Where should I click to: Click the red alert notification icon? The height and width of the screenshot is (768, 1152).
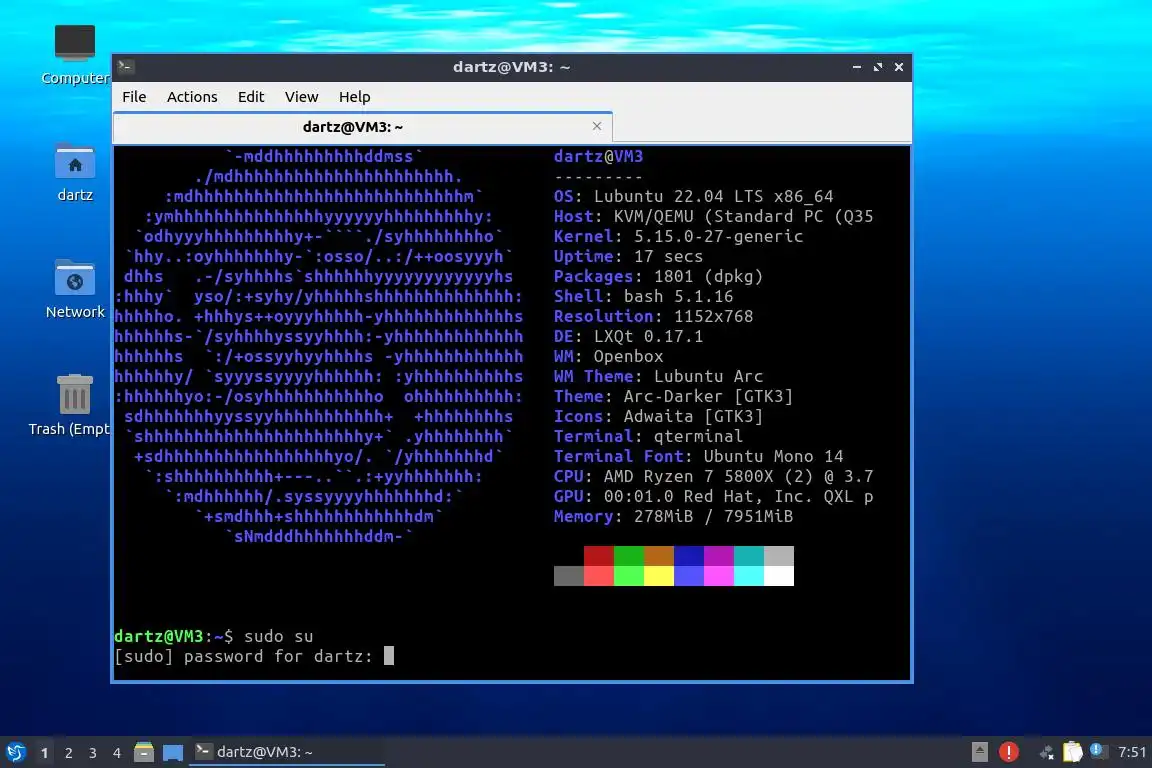[x=1009, y=752]
